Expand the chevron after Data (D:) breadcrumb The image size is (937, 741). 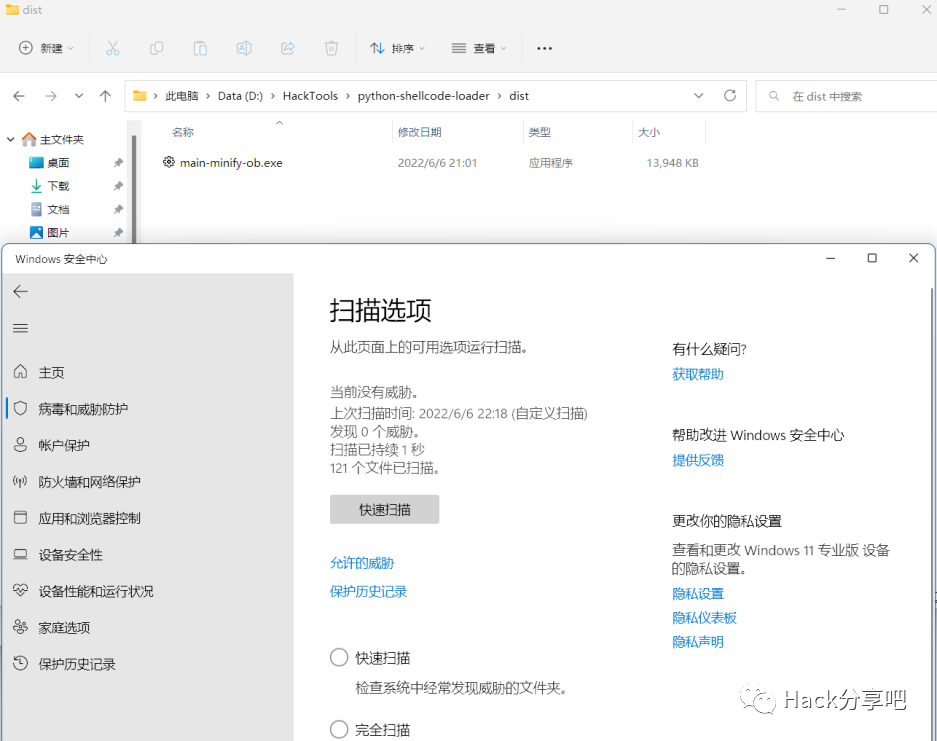pyautogui.click(x=273, y=96)
